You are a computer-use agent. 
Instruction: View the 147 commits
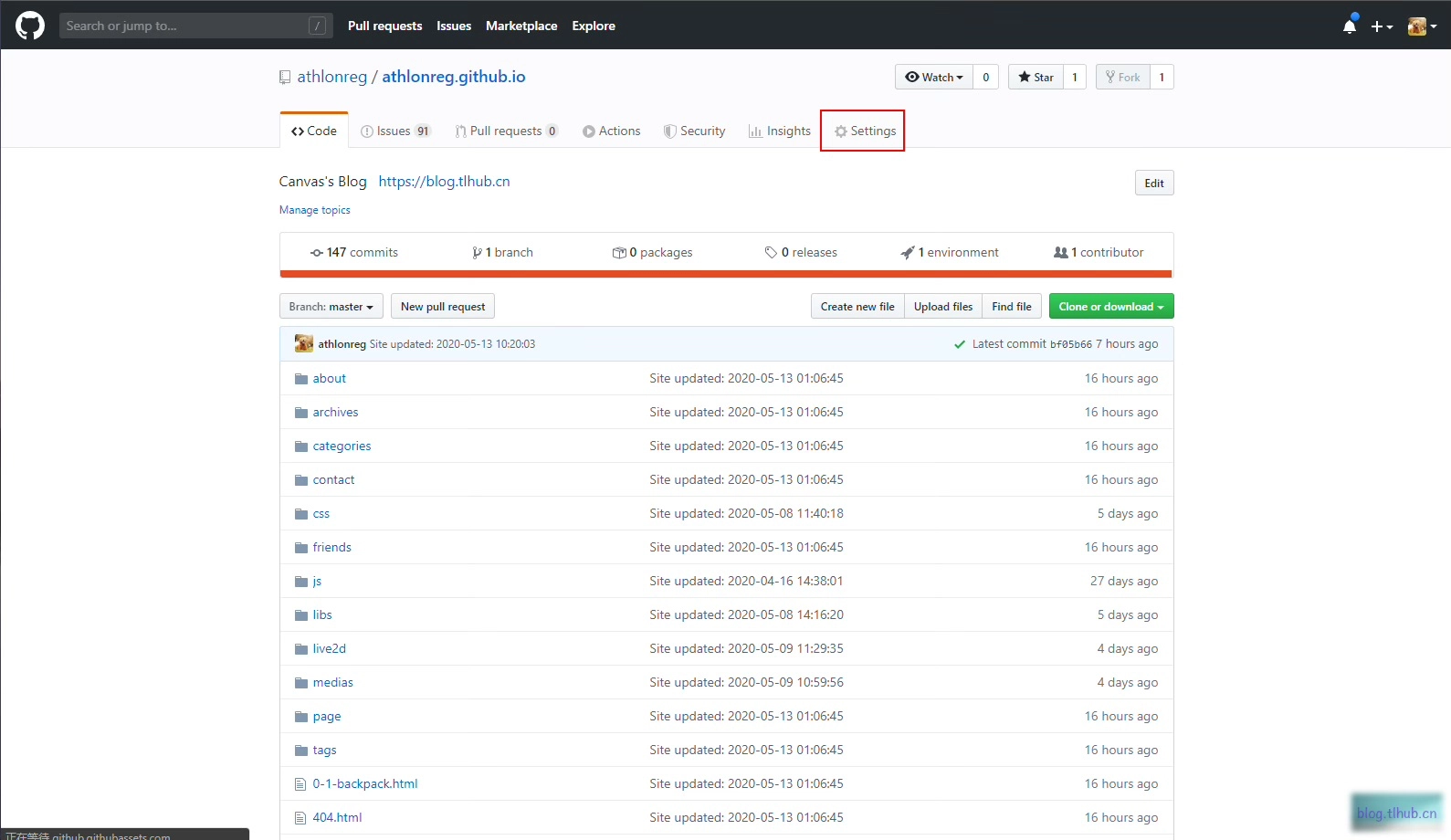point(354,252)
